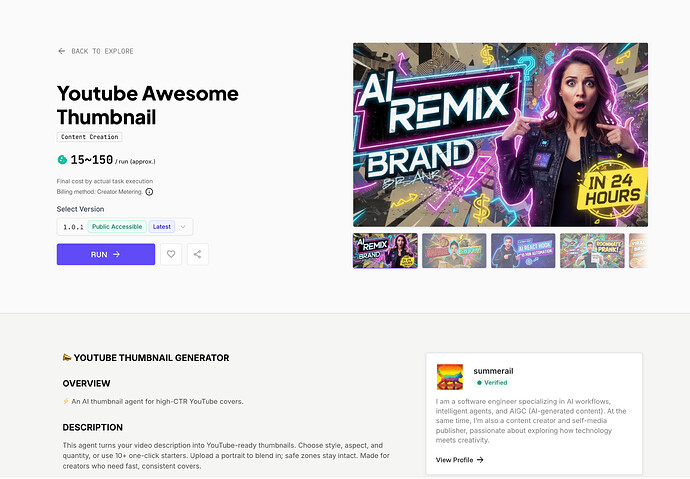Click the Latest version tag
690x479 pixels.
point(162,227)
